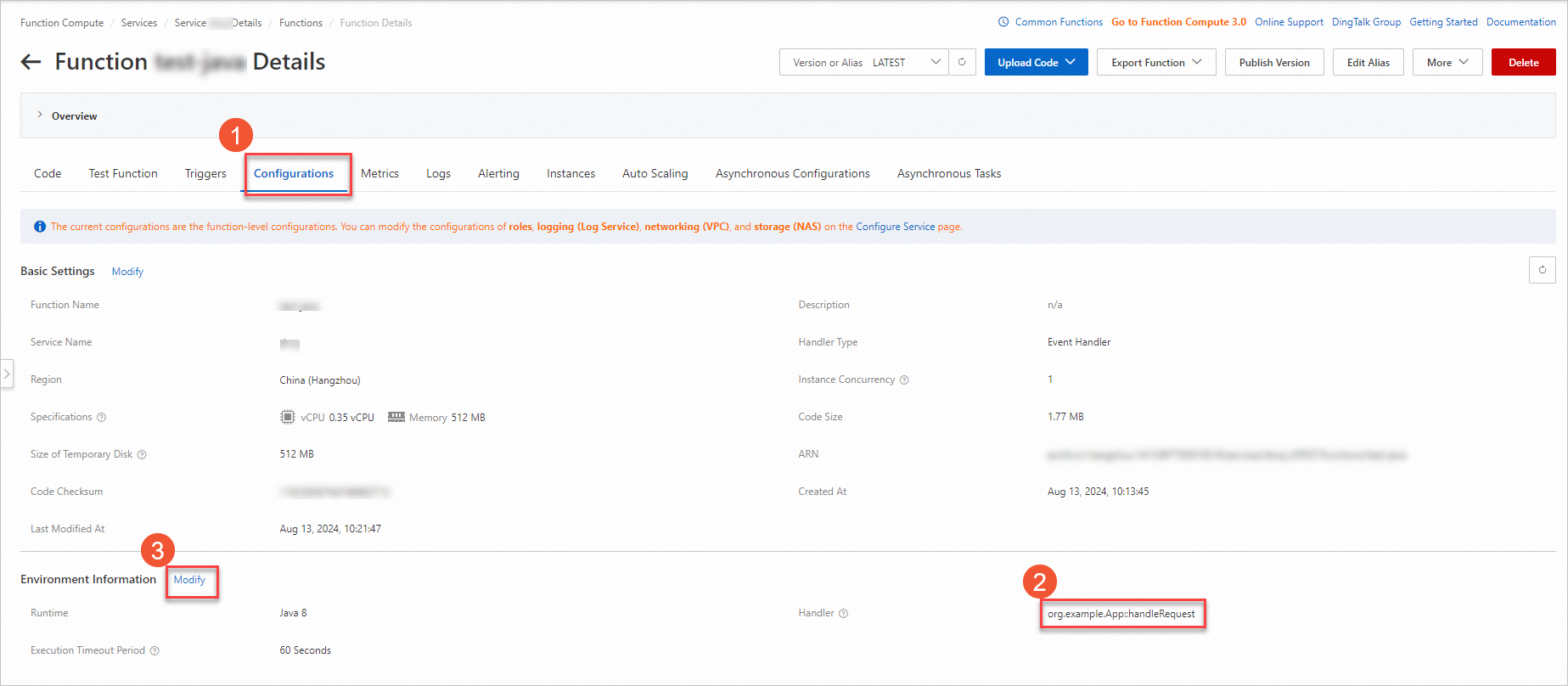Image resolution: width=1568 pixels, height=686 pixels.
Task: Open Online Support link
Action: pos(1289,22)
